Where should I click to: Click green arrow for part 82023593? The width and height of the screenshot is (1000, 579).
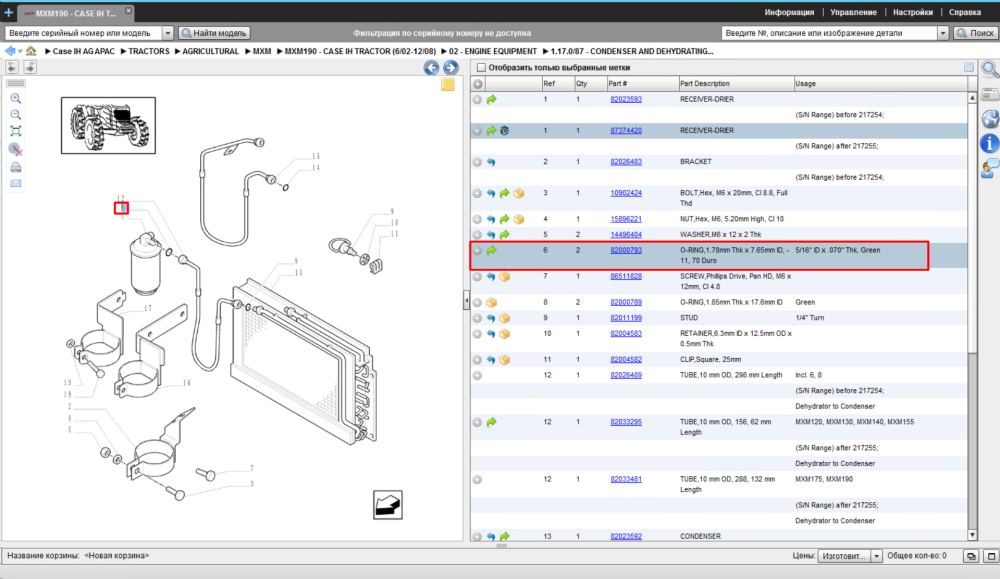click(x=492, y=99)
